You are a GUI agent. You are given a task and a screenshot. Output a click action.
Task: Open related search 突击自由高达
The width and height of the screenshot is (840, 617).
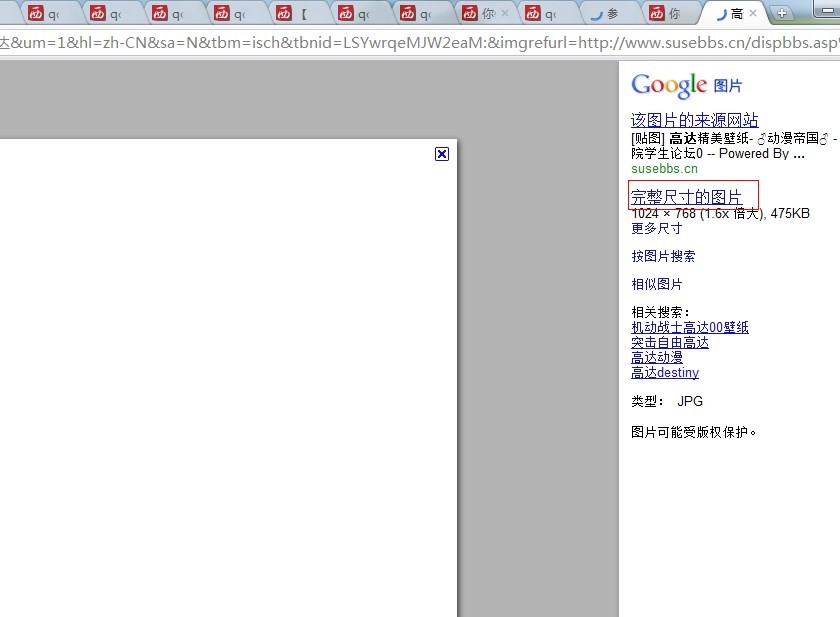(669, 342)
